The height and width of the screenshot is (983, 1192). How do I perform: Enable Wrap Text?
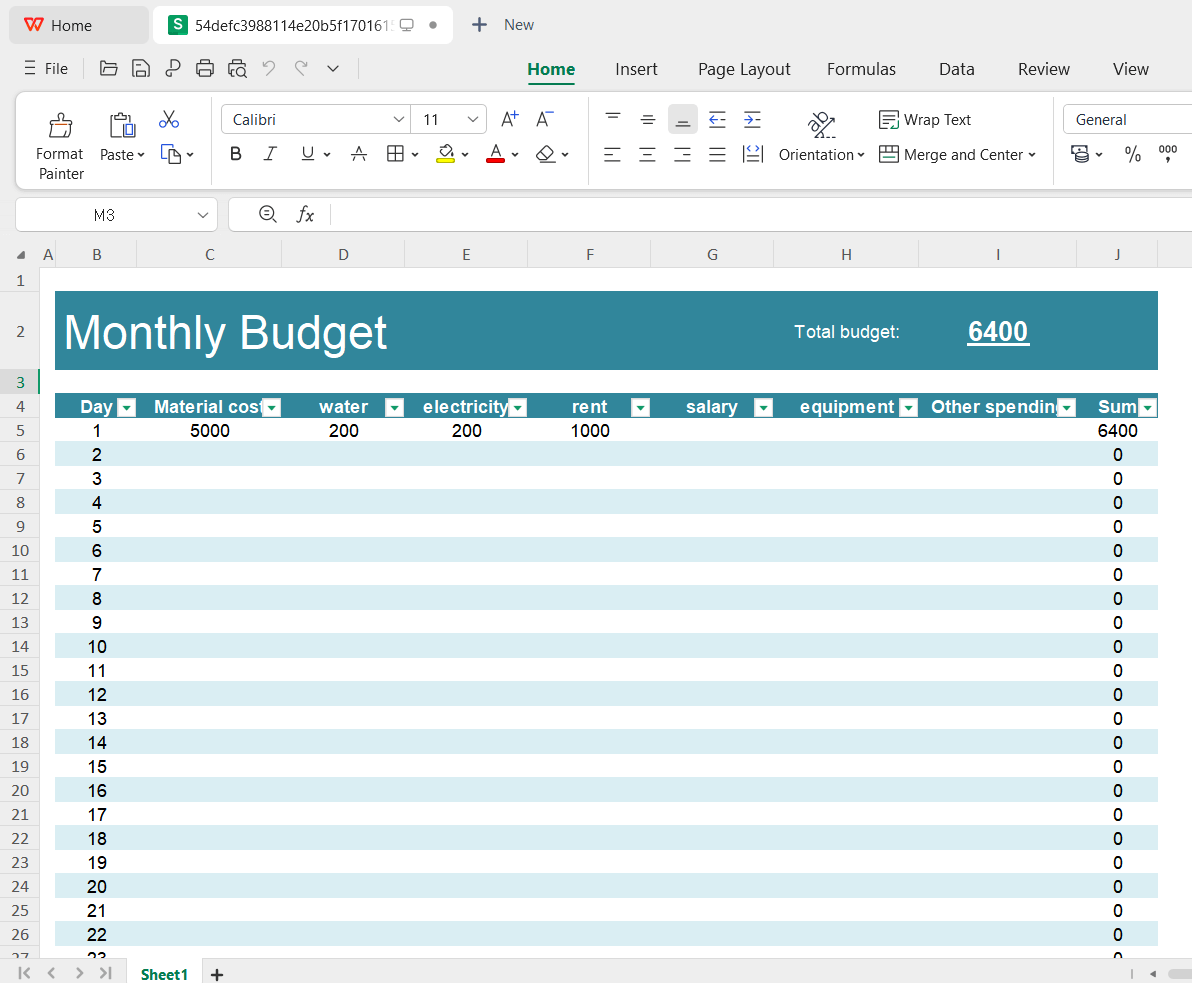(924, 119)
